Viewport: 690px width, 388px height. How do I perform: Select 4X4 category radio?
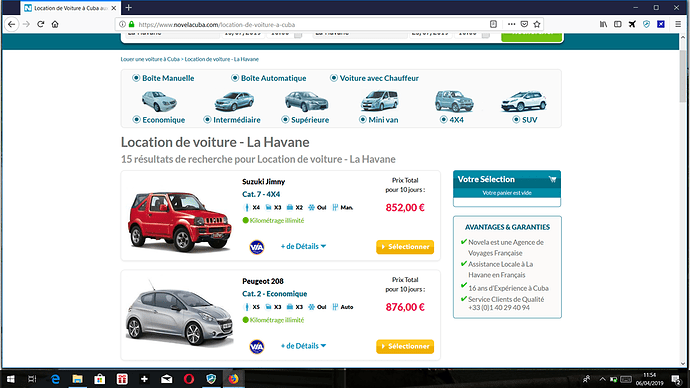(444, 119)
